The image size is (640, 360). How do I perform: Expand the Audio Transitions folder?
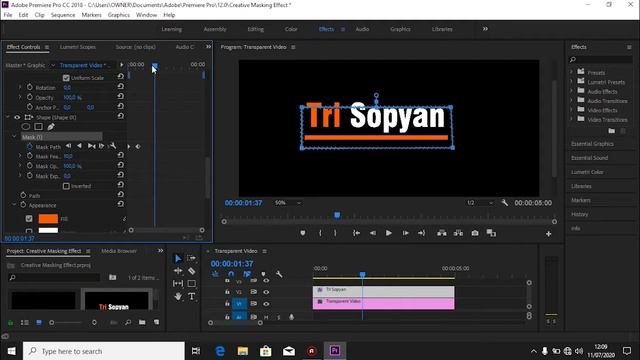pos(571,100)
